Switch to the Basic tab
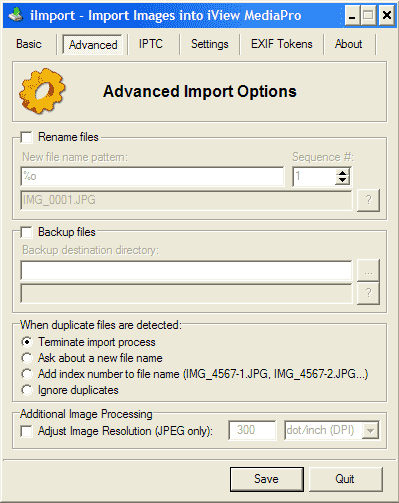 coord(29,44)
